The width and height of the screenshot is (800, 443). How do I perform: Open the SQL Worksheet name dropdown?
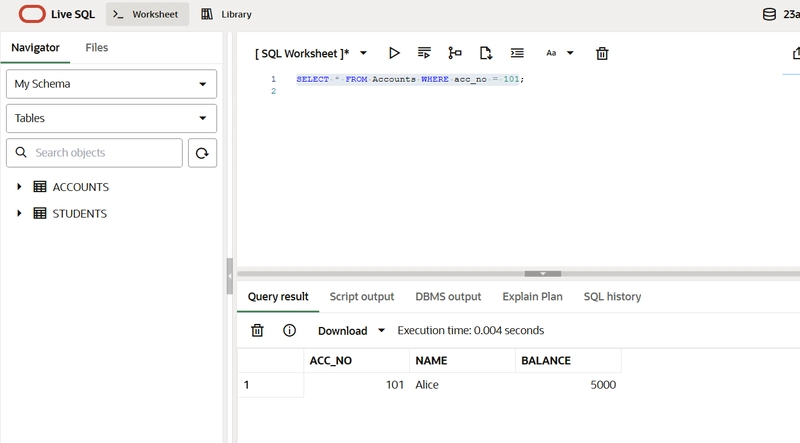click(x=363, y=53)
